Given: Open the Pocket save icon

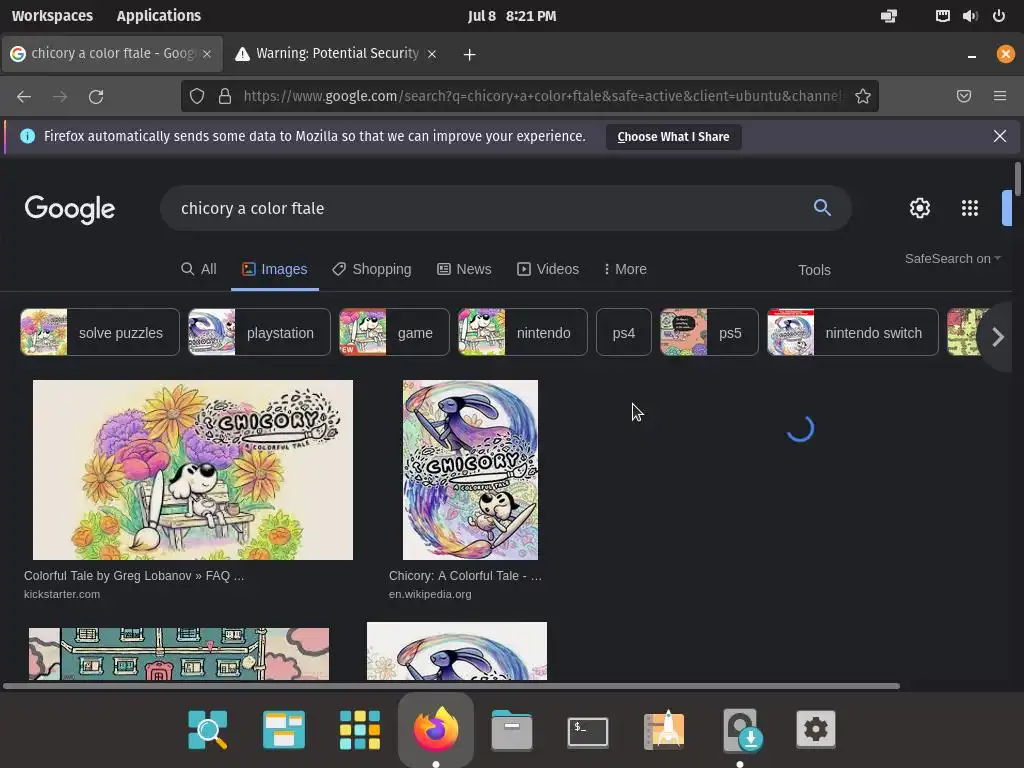Looking at the screenshot, I should tap(964, 97).
